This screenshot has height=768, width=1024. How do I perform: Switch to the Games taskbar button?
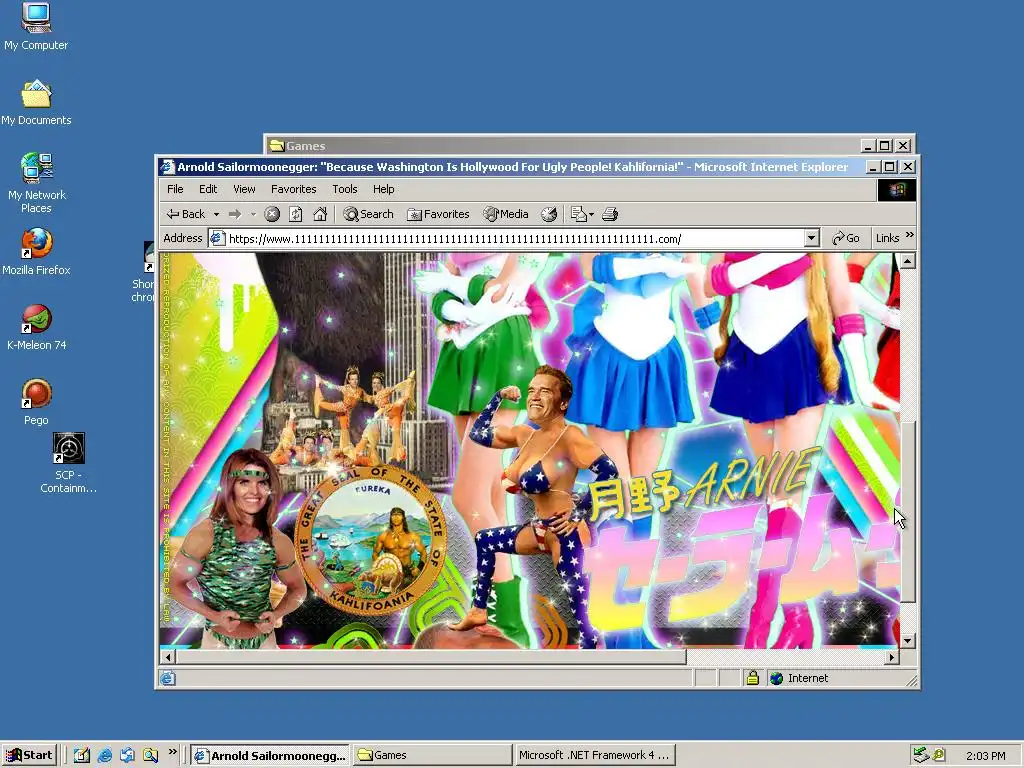tap(432, 756)
